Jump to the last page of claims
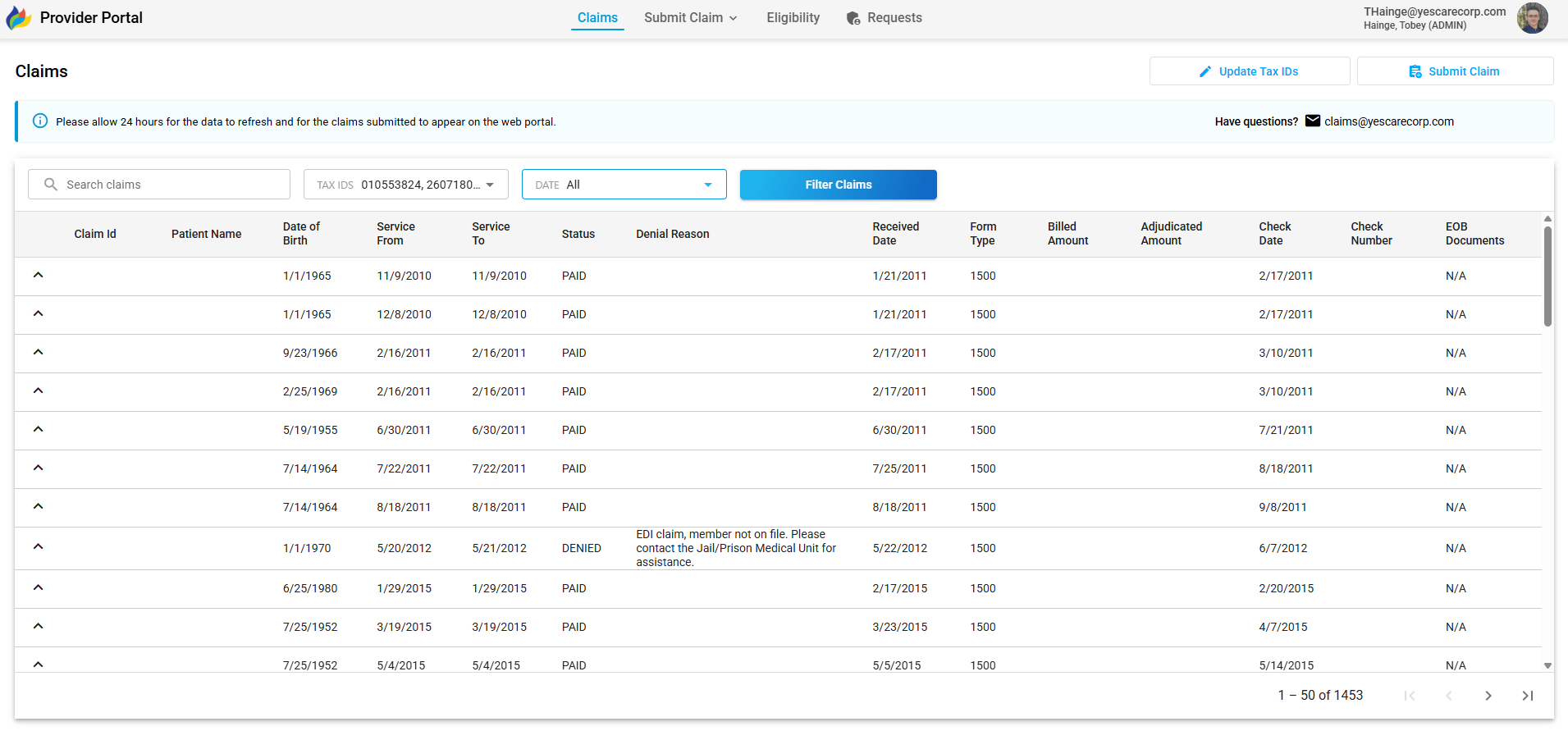Screen dimensions: 1568x740 (x=1527, y=696)
